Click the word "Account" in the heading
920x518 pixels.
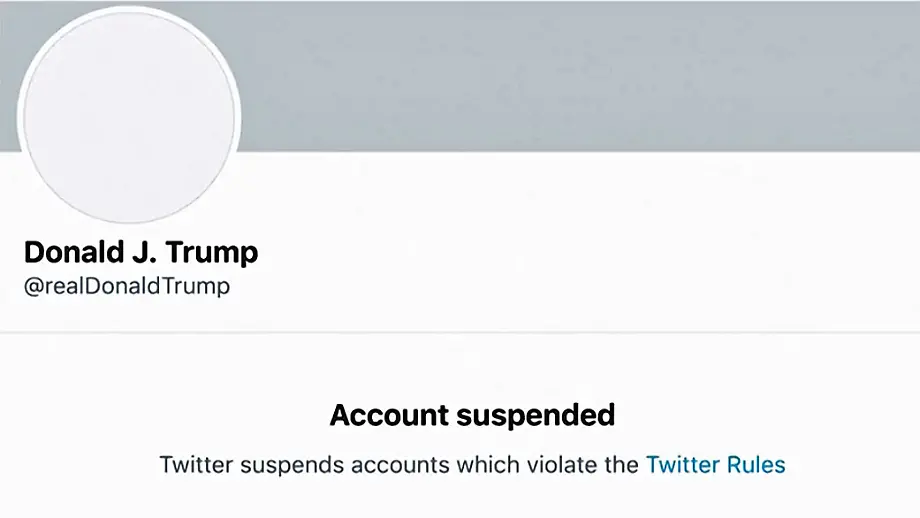[x=386, y=415]
